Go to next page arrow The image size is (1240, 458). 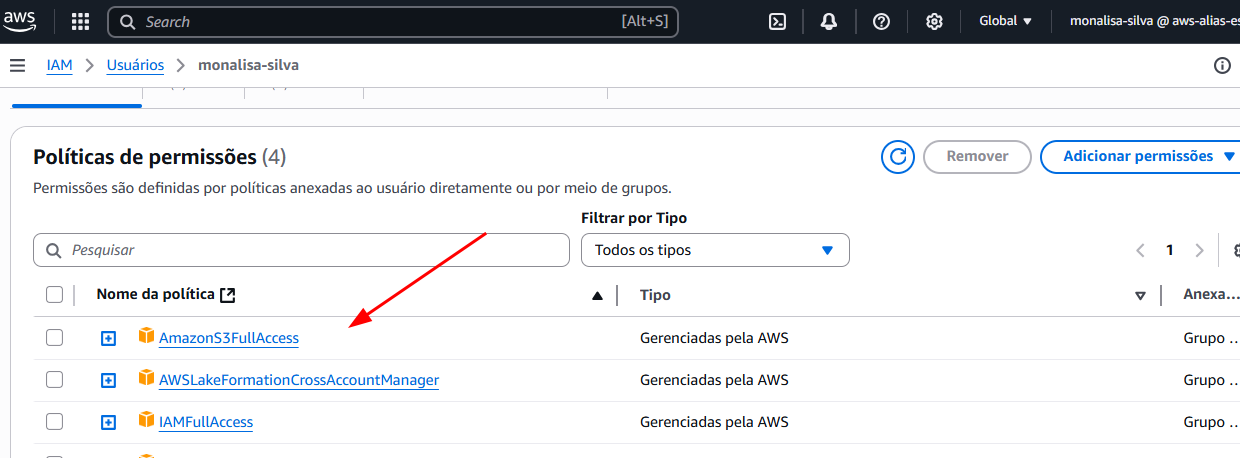pyautogui.click(x=1199, y=250)
